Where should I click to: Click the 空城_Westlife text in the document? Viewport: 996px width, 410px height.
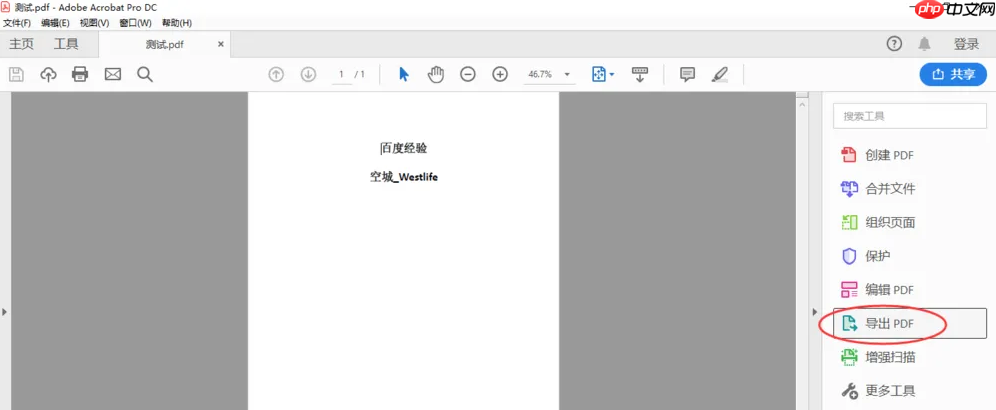pyautogui.click(x=404, y=177)
